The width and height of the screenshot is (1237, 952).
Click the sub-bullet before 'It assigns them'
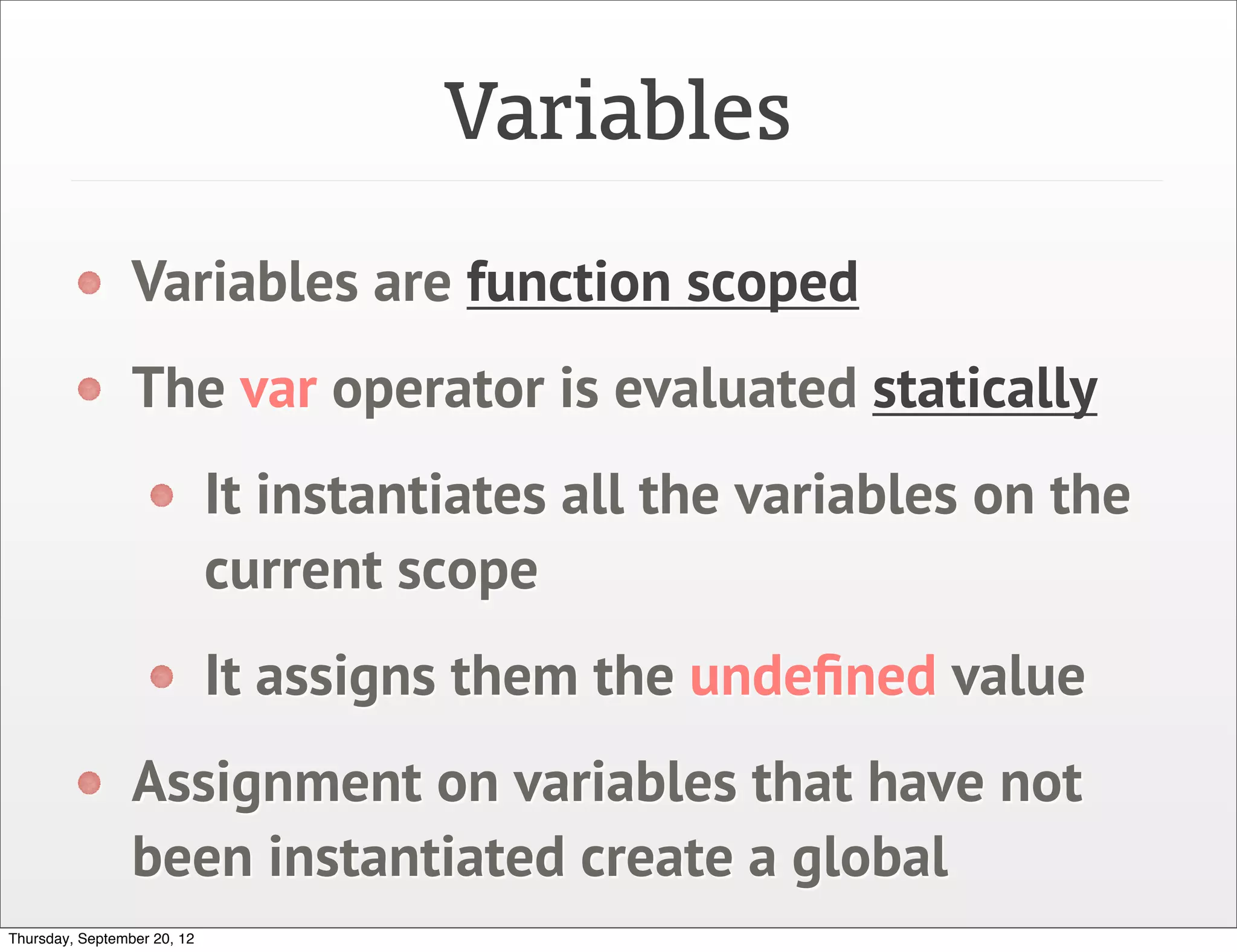click(x=162, y=677)
